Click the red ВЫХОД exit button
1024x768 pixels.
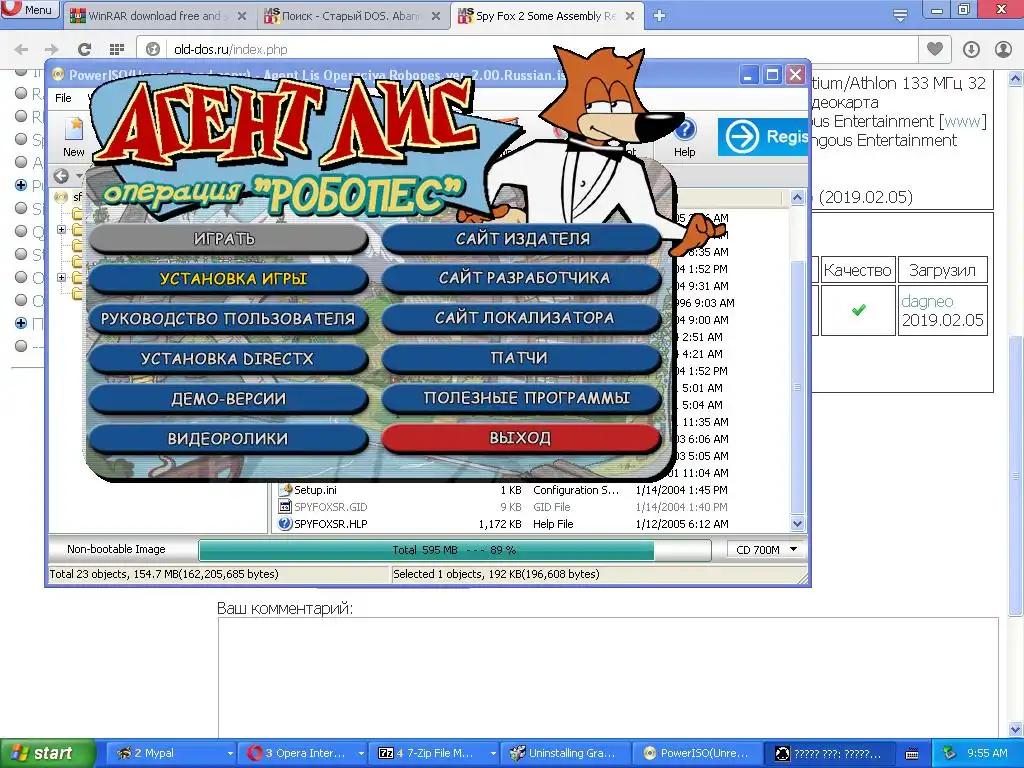click(x=522, y=438)
